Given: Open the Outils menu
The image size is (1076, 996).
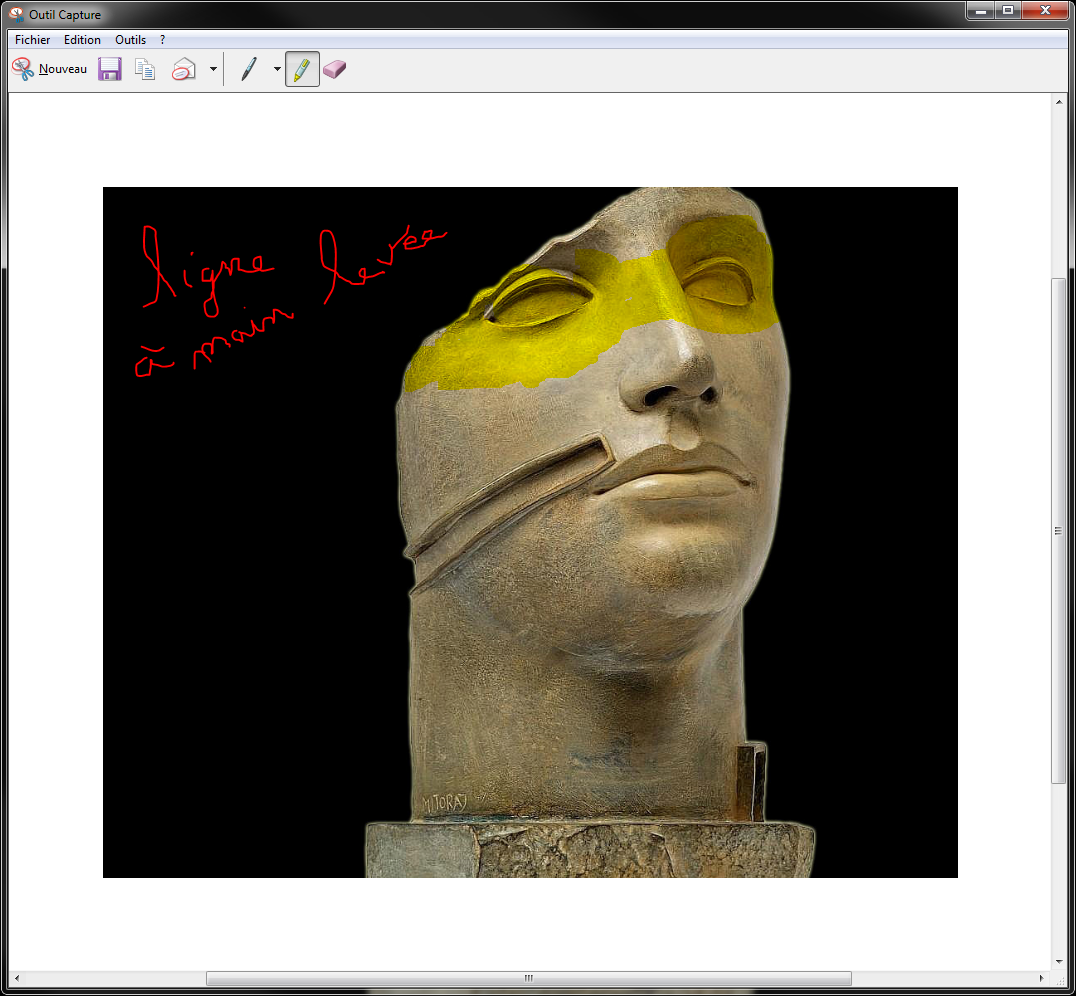Looking at the screenshot, I should point(130,40).
